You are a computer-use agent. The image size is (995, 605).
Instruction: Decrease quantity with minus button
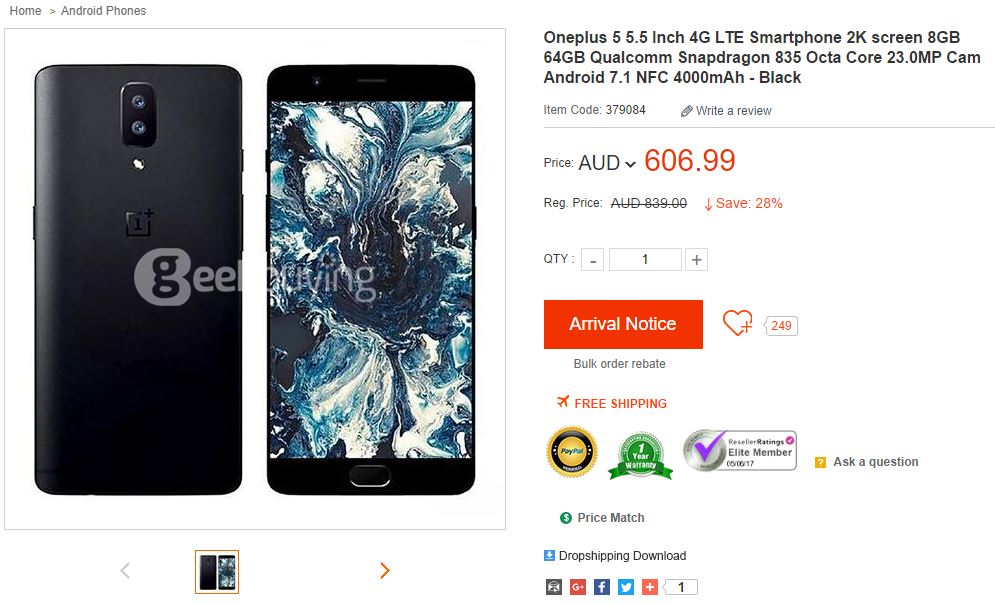593,260
